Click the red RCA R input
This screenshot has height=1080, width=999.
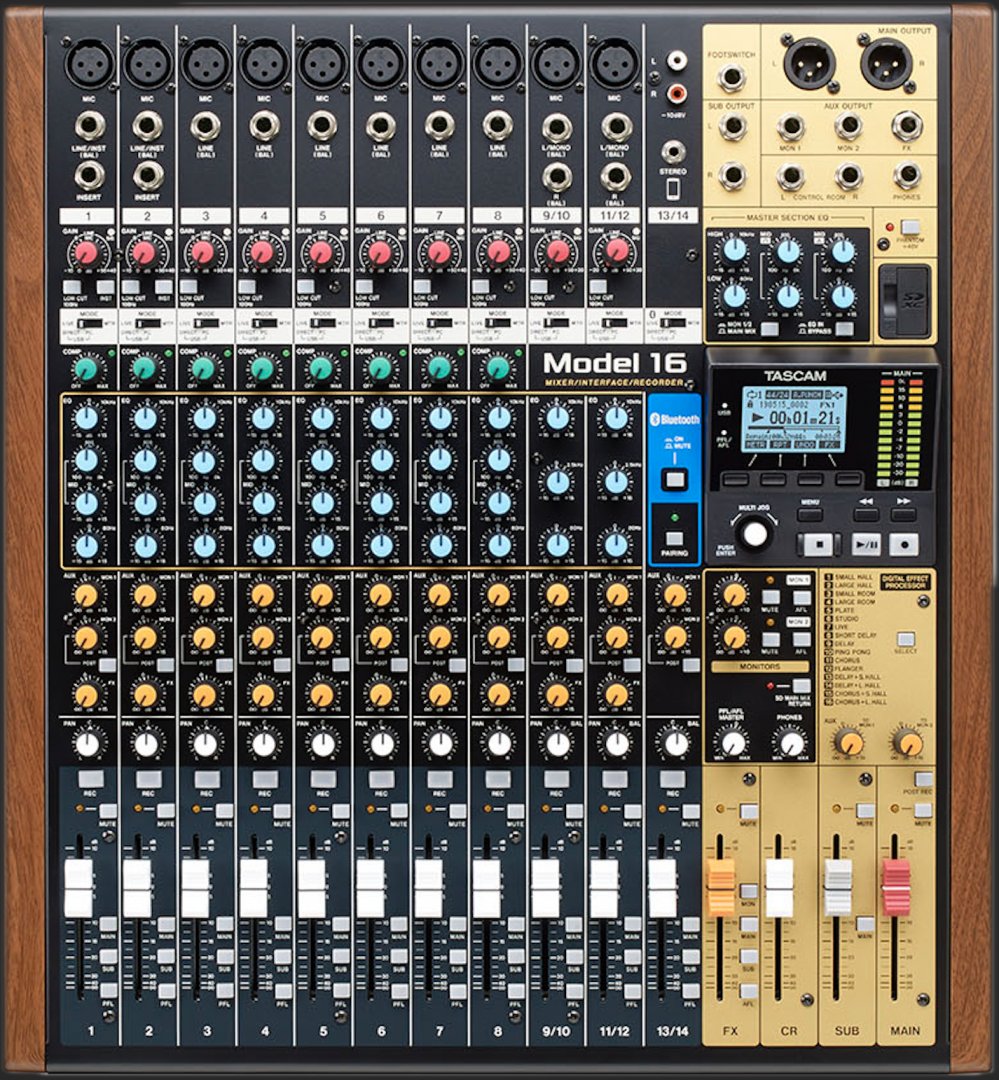click(x=677, y=92)
